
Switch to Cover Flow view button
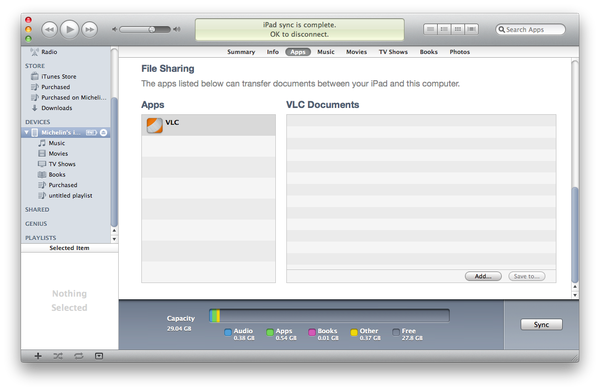coord(471,29)
